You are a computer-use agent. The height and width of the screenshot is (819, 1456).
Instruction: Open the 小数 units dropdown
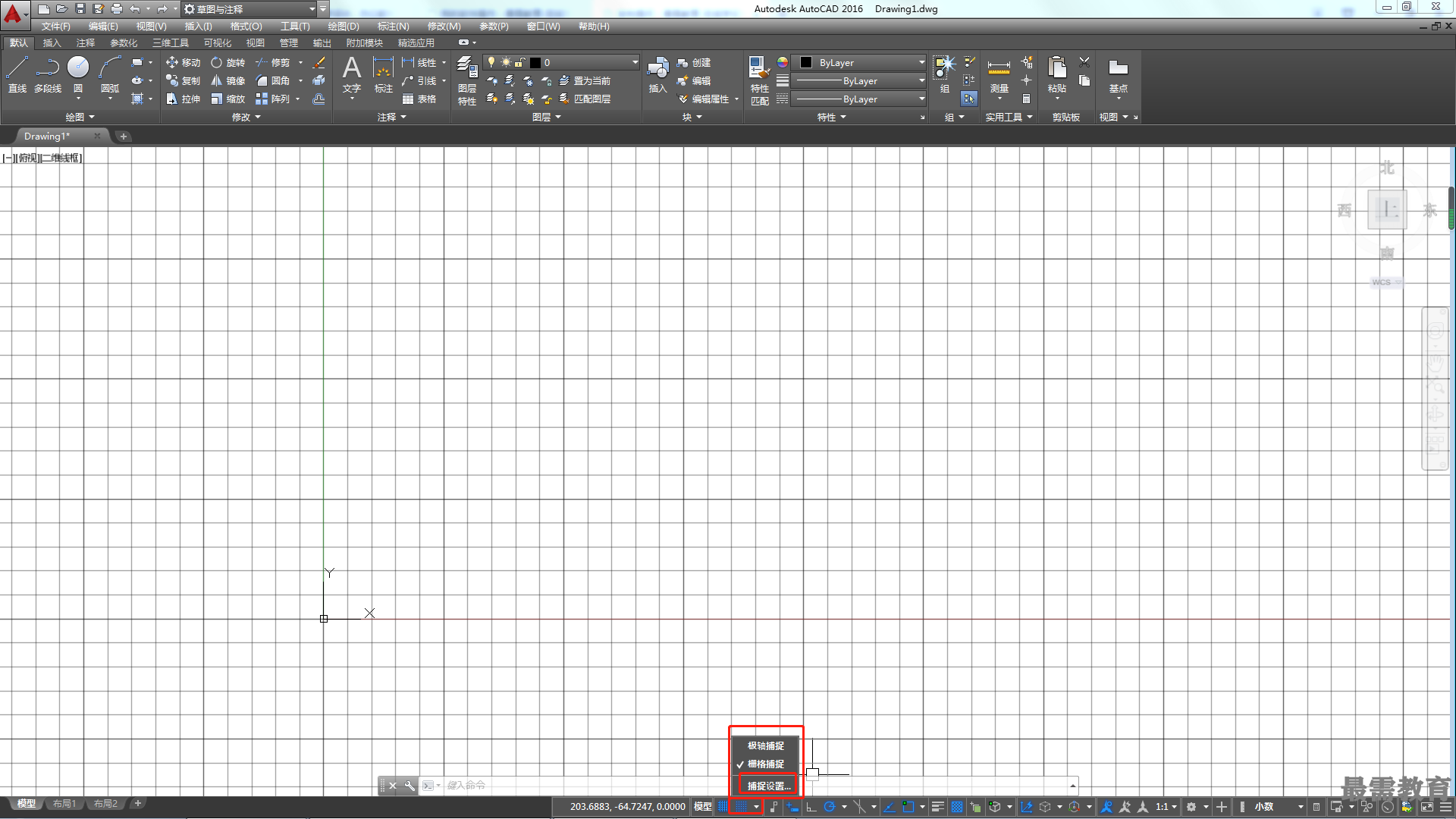(x=1278, y=807)
